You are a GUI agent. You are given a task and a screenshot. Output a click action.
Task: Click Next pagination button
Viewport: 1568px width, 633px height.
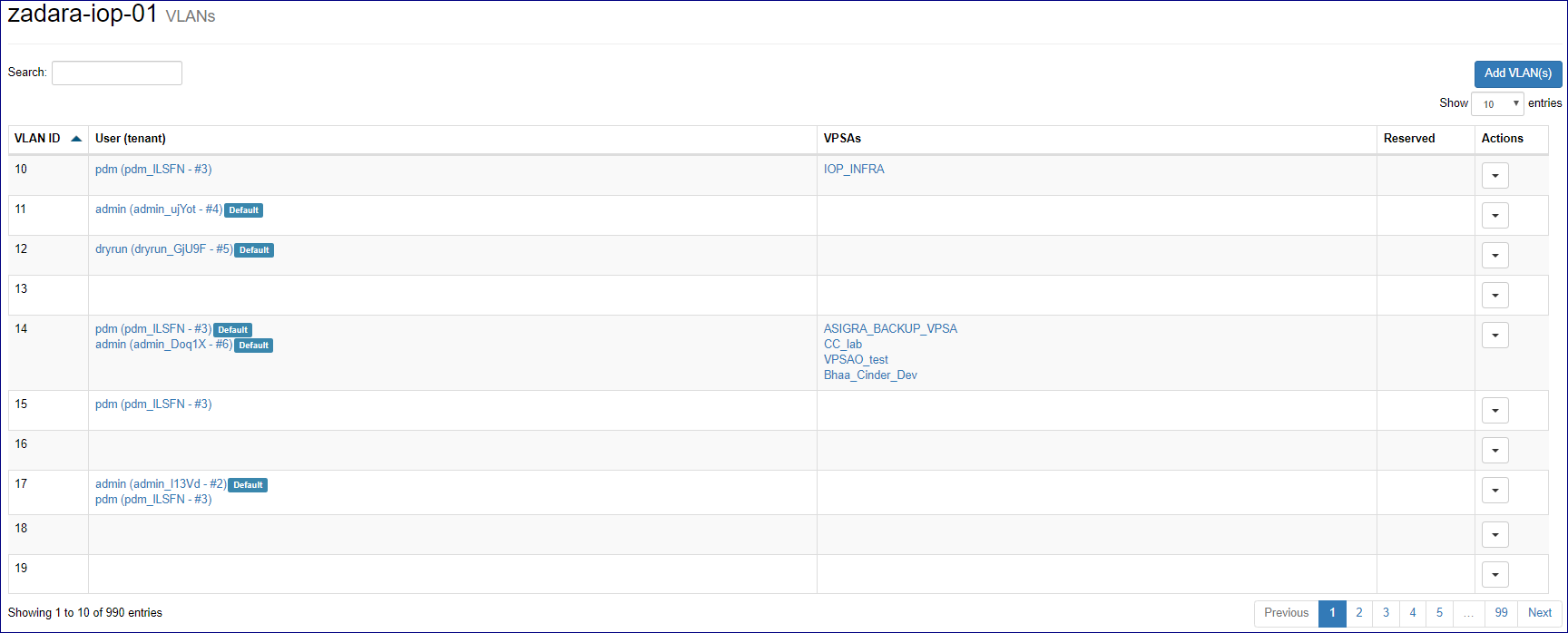1539,613
